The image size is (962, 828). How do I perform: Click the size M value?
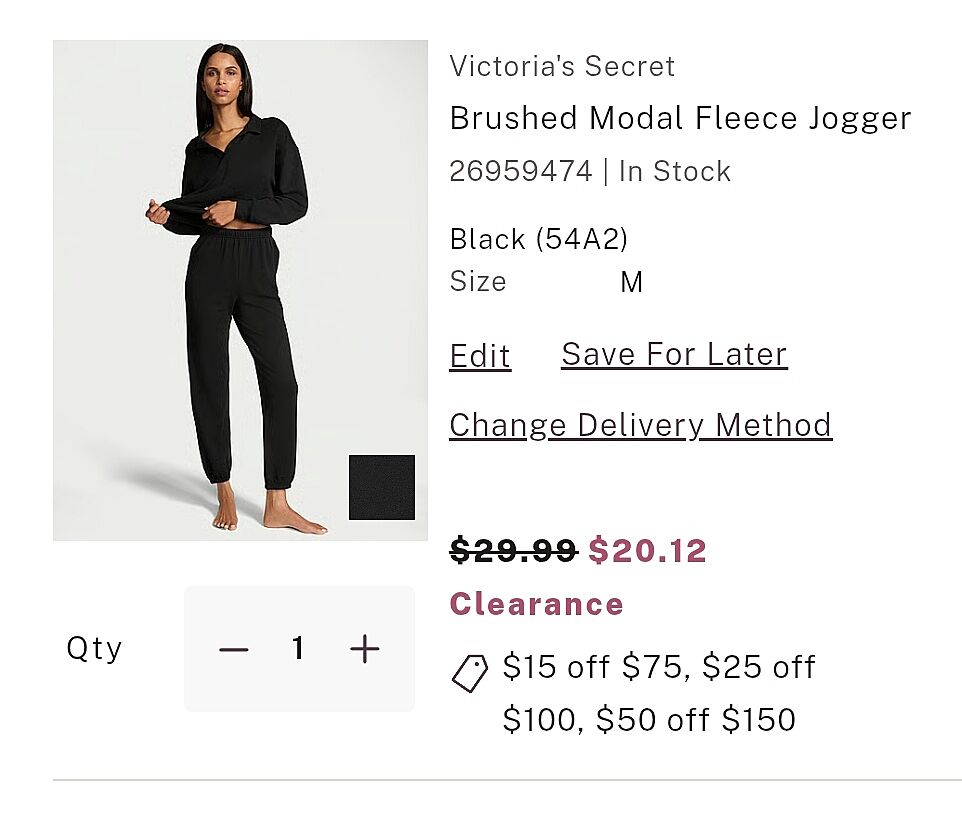coord(631,282)
